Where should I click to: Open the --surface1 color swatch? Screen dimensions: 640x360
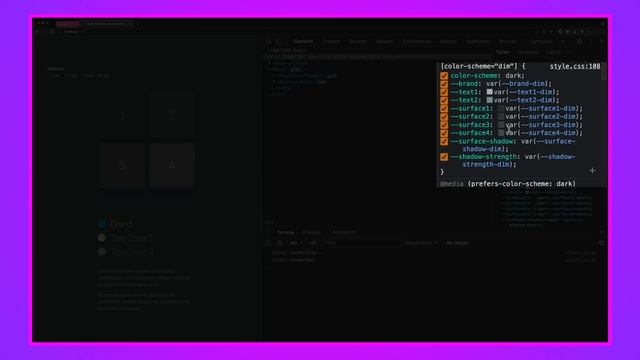[501, 108]
